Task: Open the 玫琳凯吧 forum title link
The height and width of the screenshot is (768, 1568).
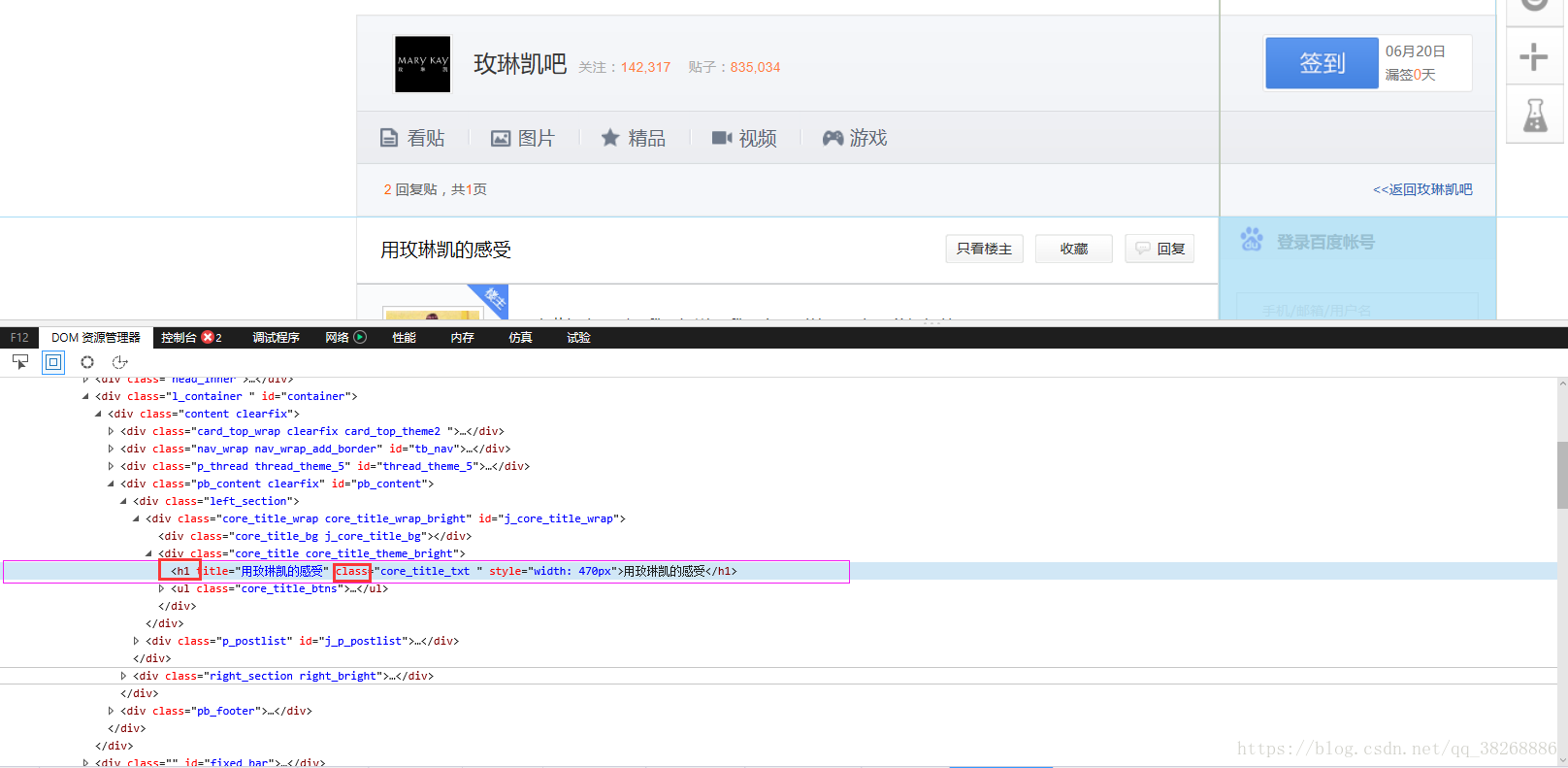Action: pyautogui.click(x=520, y=65)
